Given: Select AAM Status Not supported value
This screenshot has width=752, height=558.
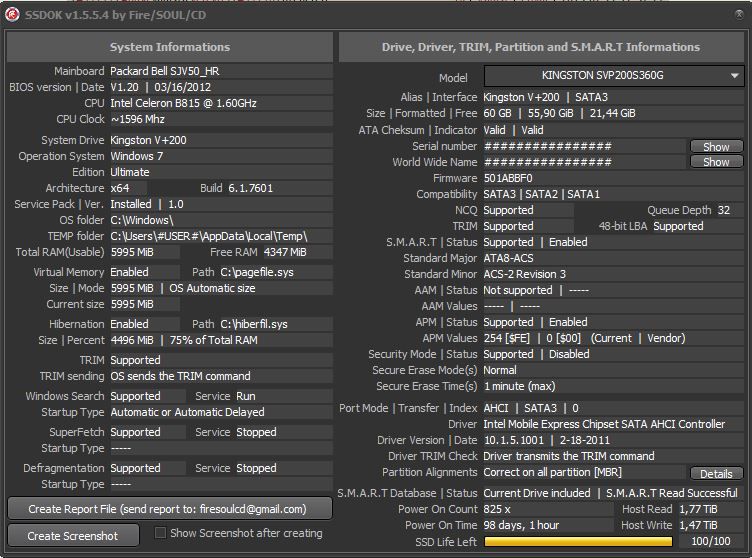Looking at the screenshot, I should (518, 290).
